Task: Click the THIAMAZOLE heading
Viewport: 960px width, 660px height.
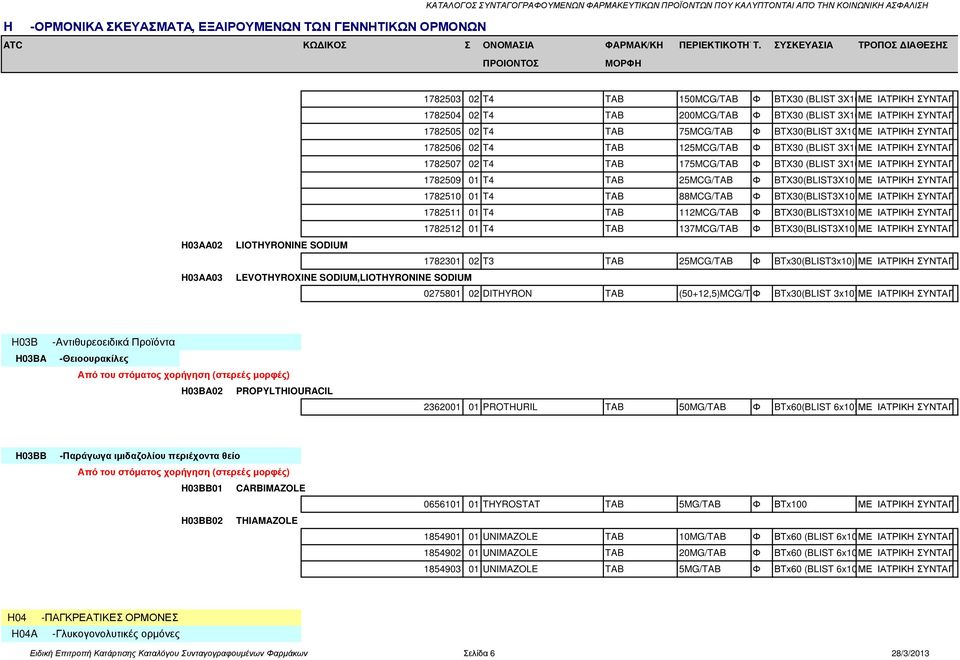Action: (x=266, y=521)
